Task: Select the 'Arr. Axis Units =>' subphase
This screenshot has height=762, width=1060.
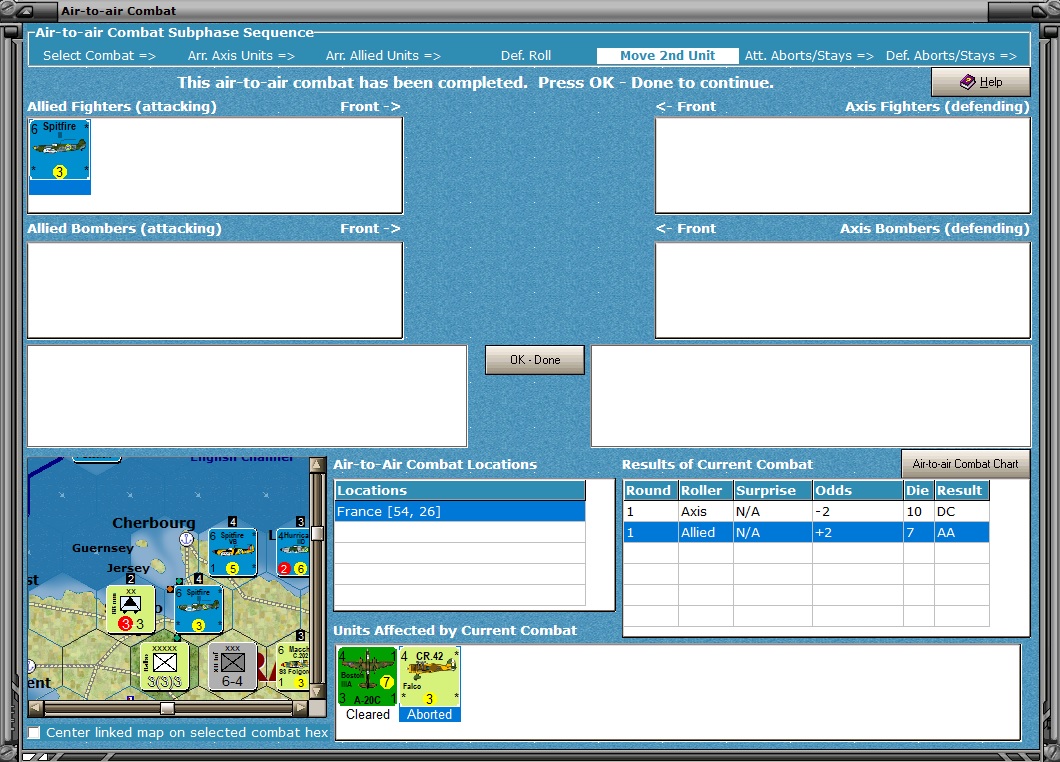Action: tap(241, 55)
